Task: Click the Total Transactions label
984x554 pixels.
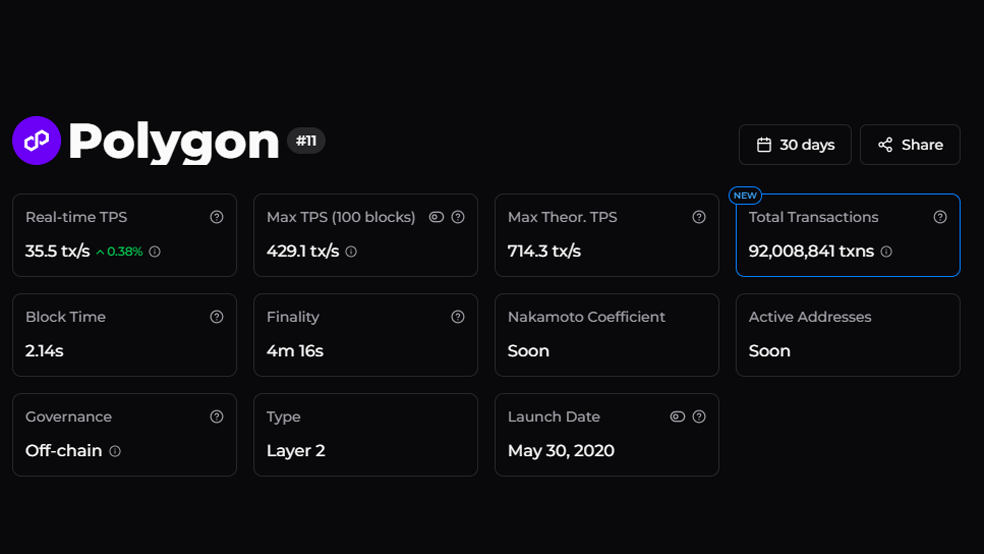Action: click(x=813, y=217)
